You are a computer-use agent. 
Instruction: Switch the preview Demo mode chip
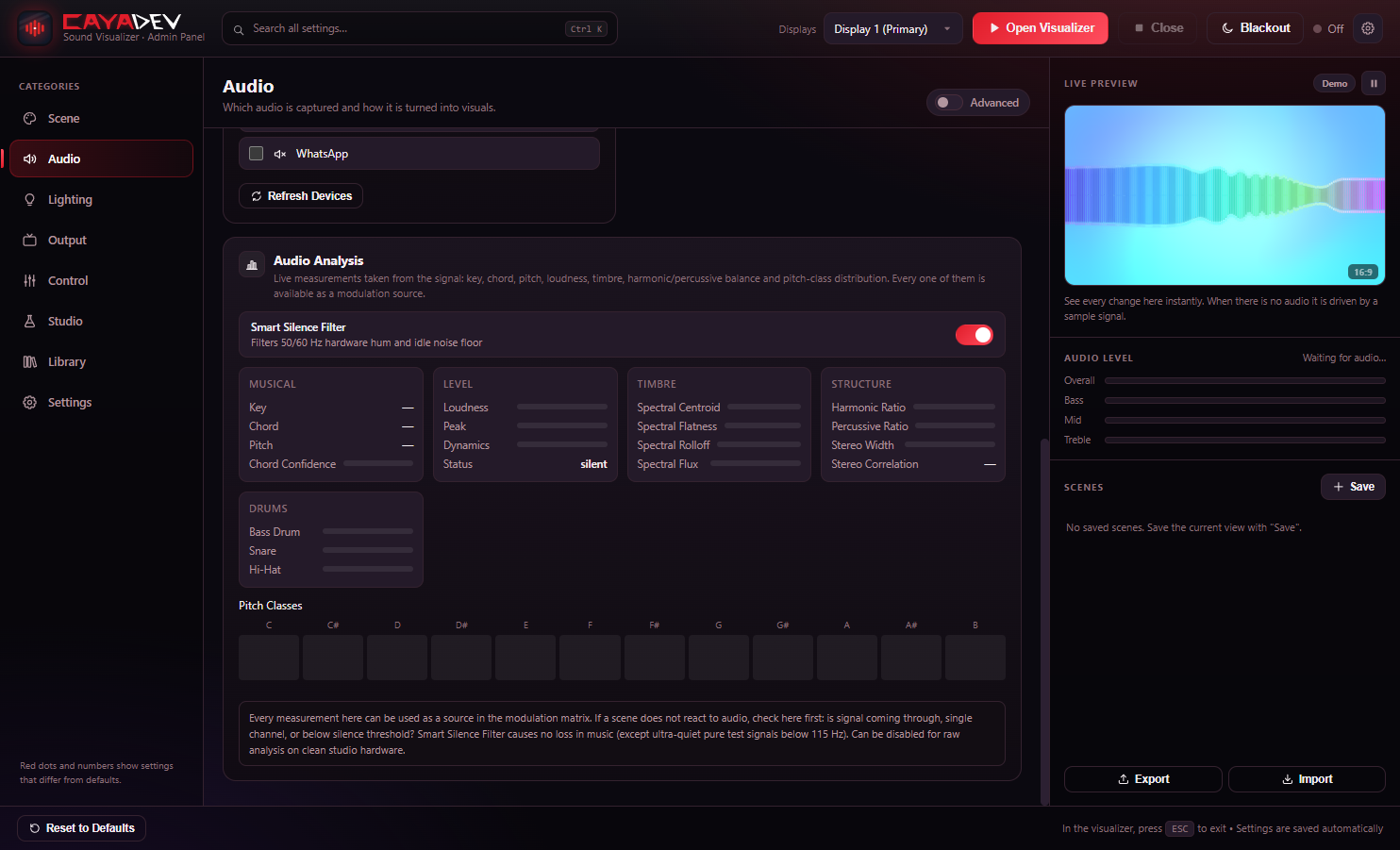point(1334,83)
